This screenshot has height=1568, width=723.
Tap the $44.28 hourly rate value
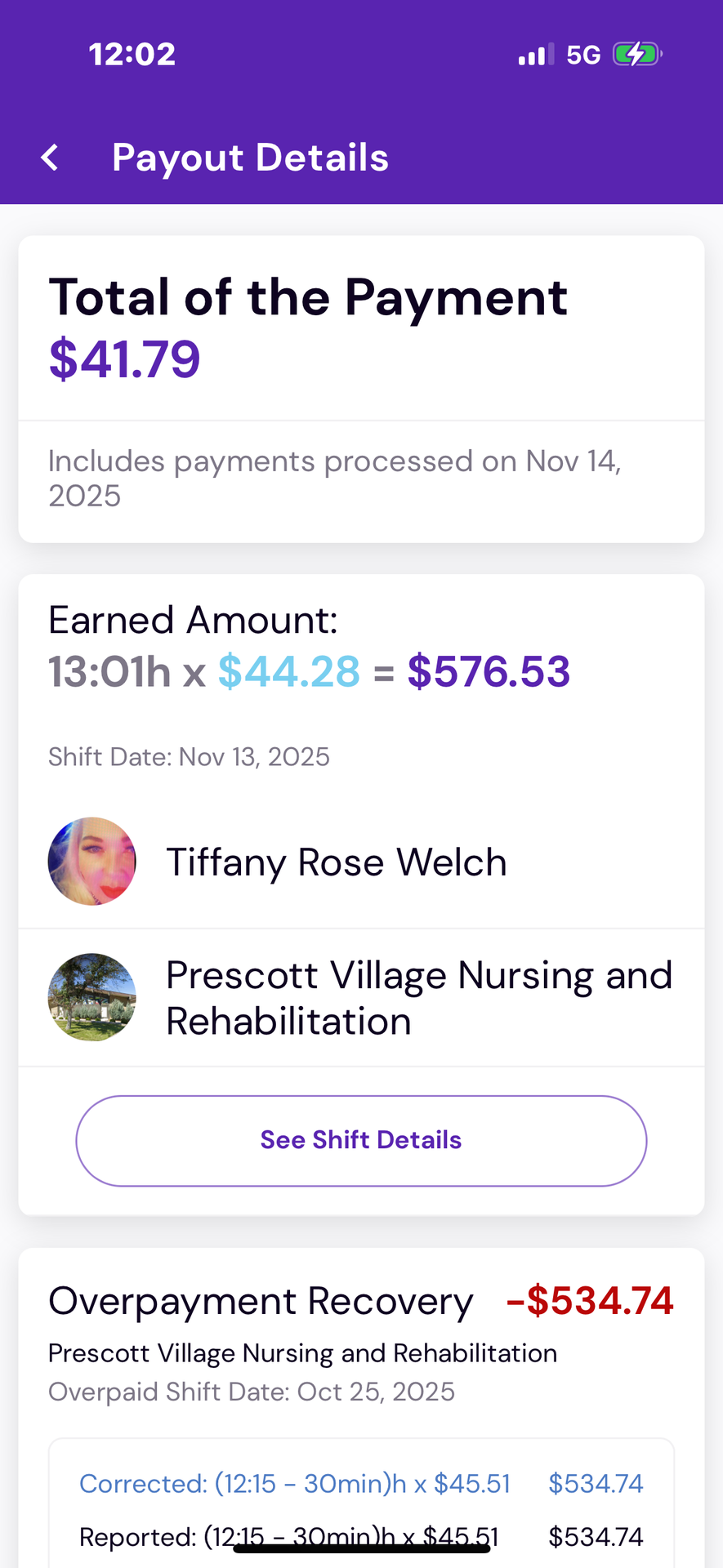click(x=289, y=672)
